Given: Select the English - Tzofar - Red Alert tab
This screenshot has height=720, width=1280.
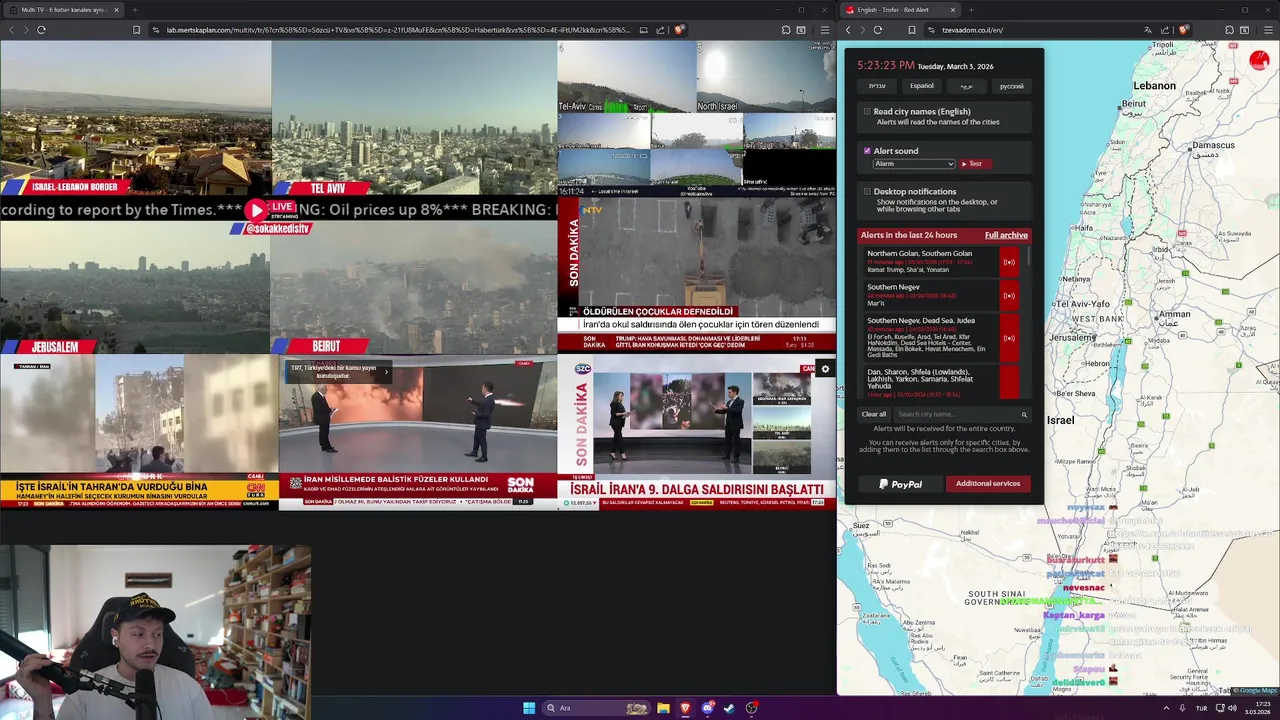Looking at the screenshot, I should tap(901, 10).
